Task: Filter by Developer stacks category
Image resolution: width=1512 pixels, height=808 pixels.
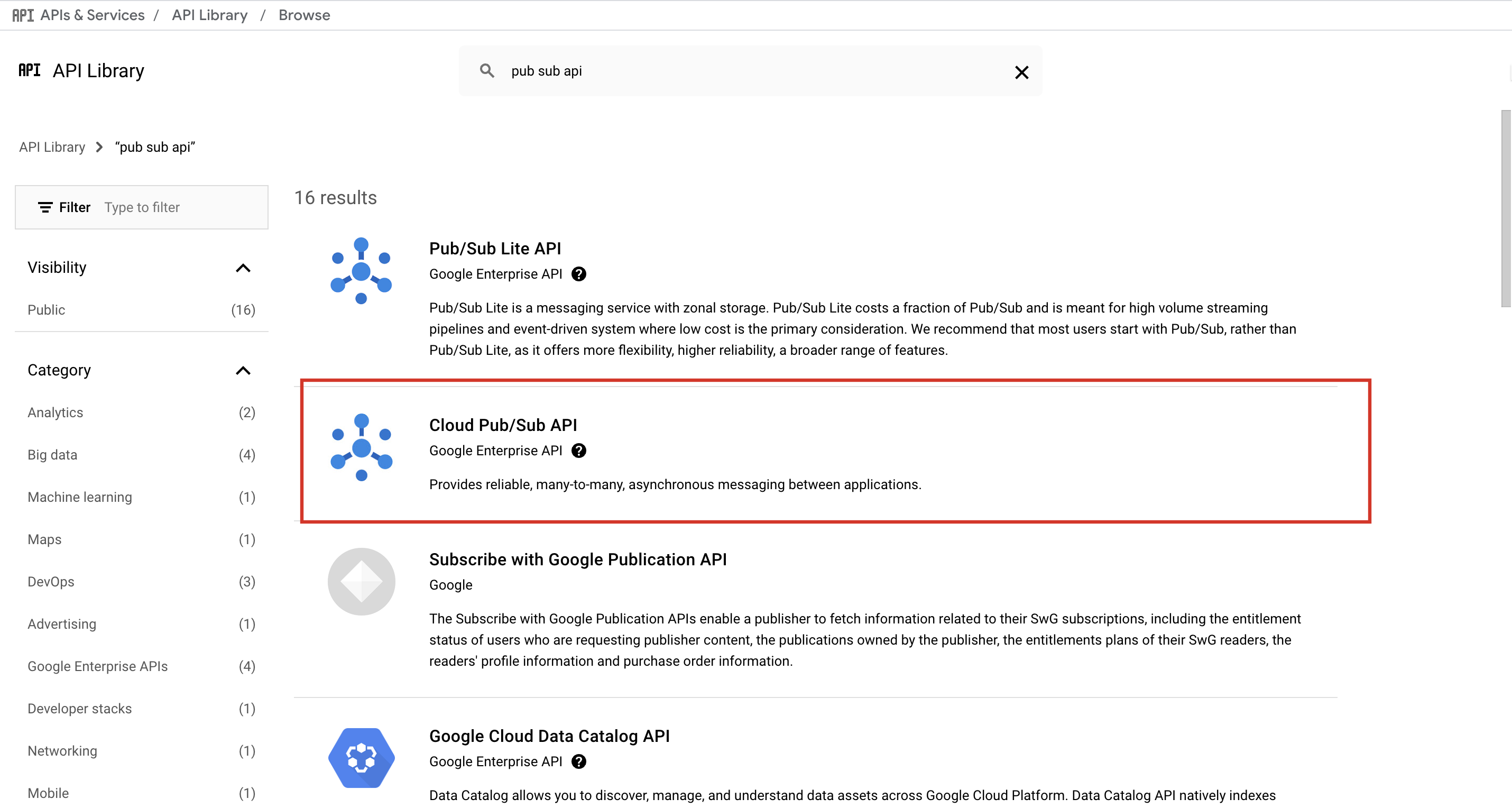Action: (142, 708)
